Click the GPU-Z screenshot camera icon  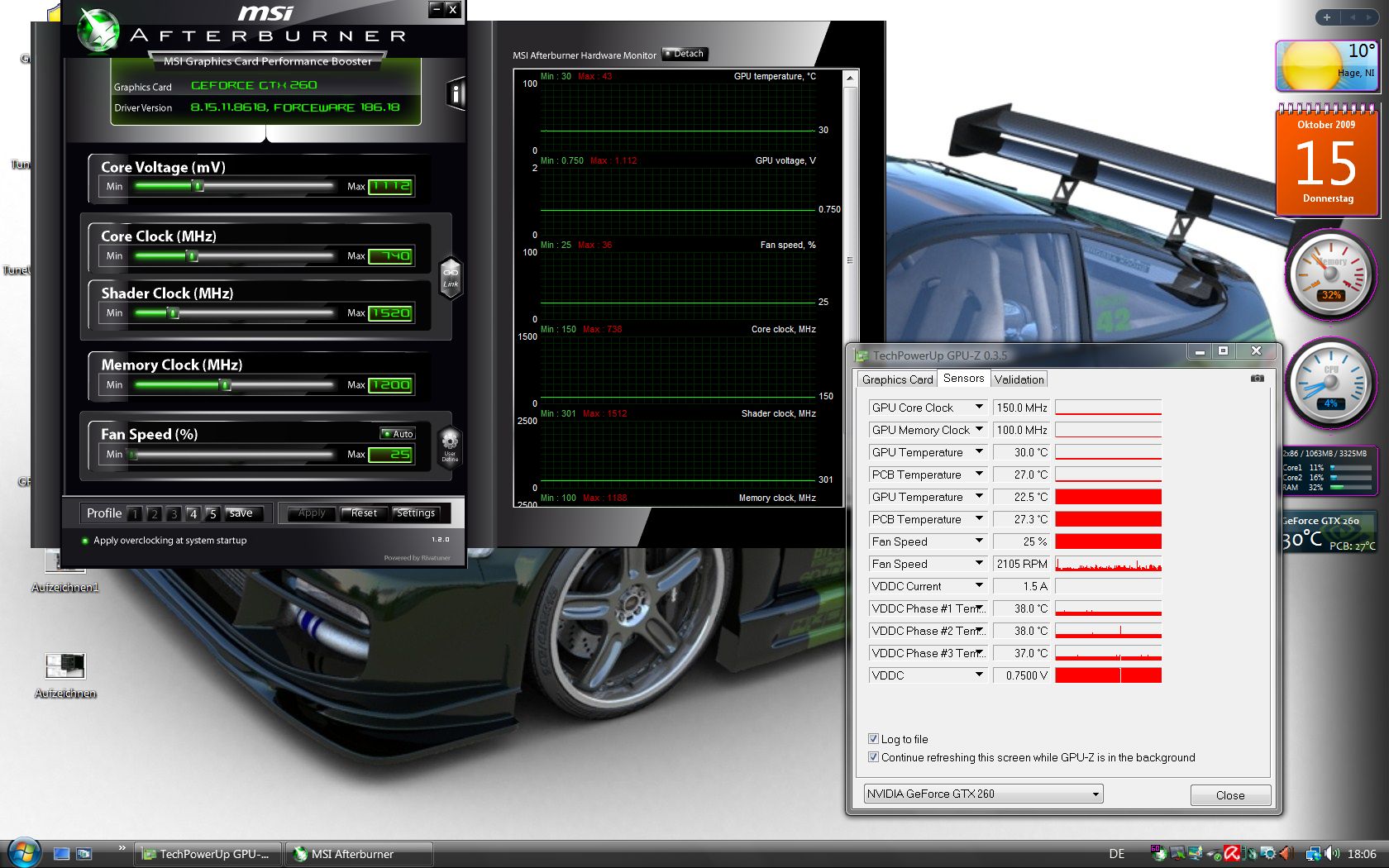click(1257, 379)
